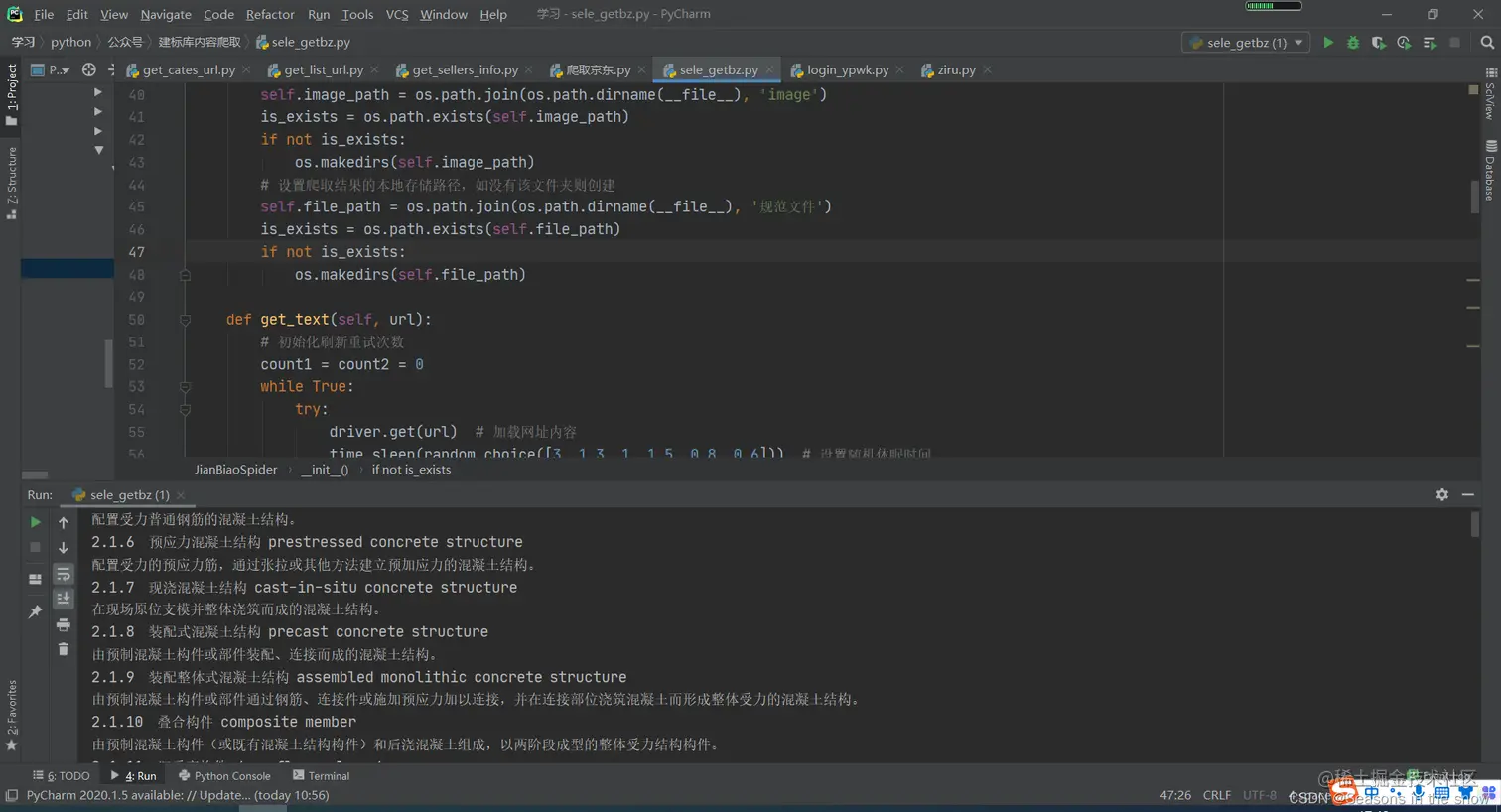1501x812 pixels.
Task: Toggle tool window quick-access icon in the status bar corner
Action: [x=11, y=795]
